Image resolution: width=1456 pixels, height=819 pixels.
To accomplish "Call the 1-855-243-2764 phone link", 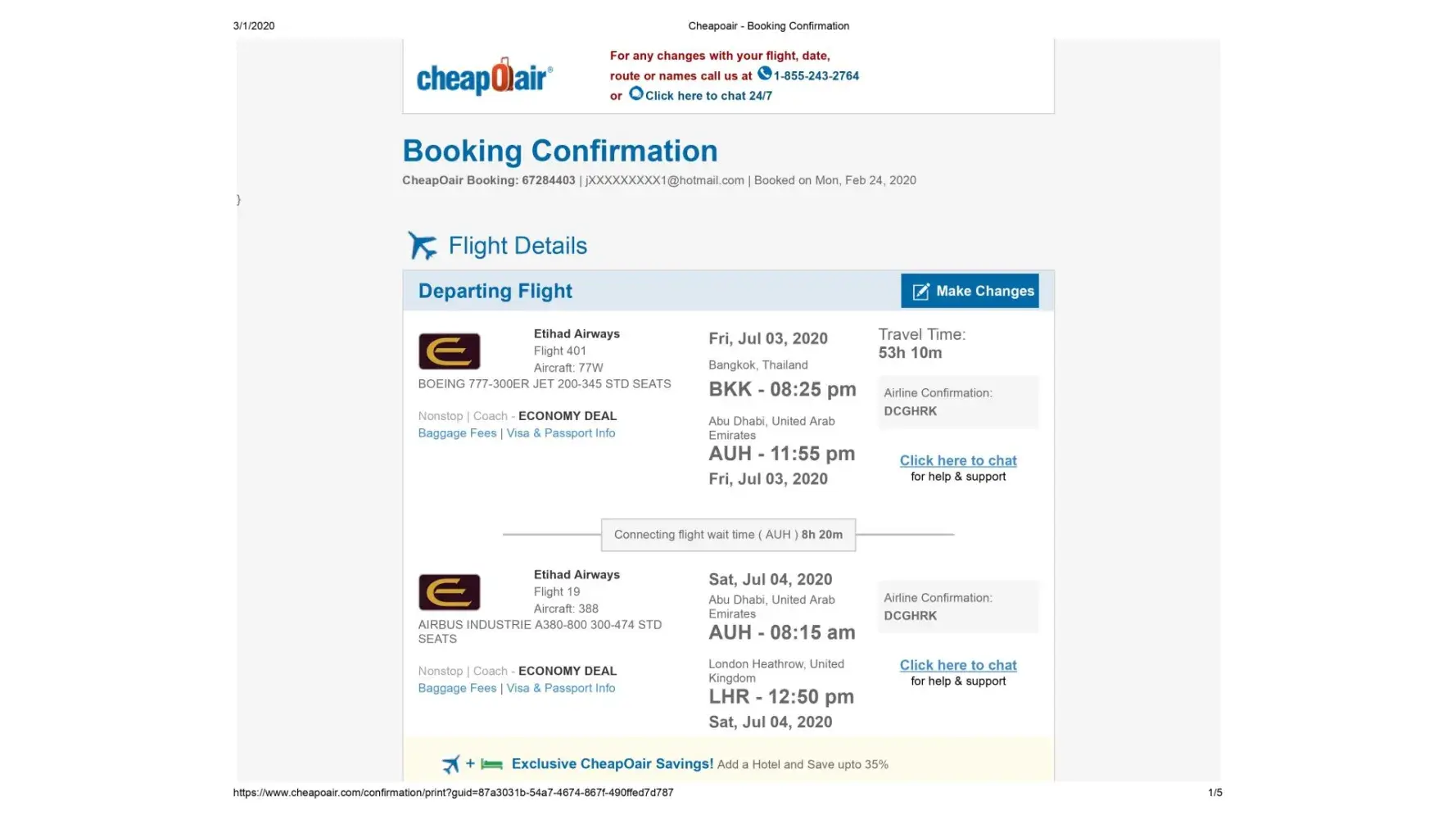I will pos(816,76).
